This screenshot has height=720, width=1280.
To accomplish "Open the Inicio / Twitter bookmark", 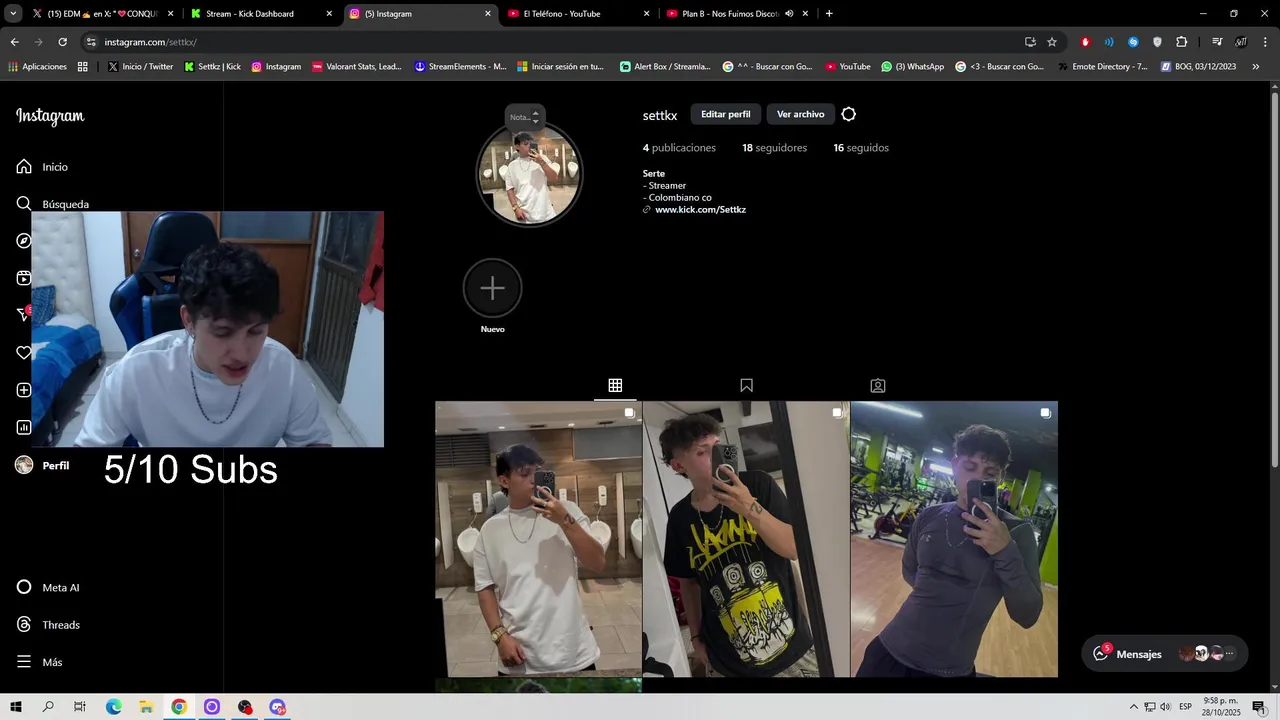I will coord(140,67).
